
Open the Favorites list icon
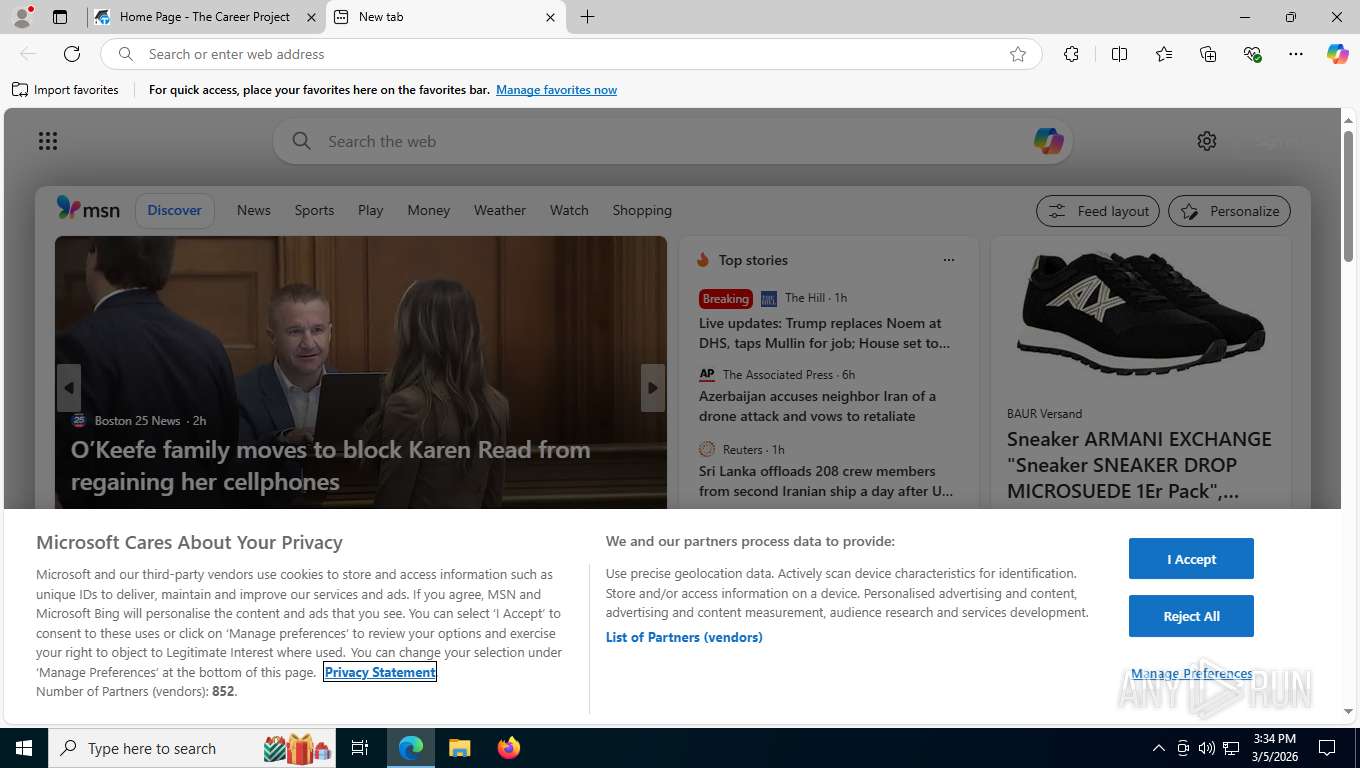pyautogui.click(x=1164, y=54)
